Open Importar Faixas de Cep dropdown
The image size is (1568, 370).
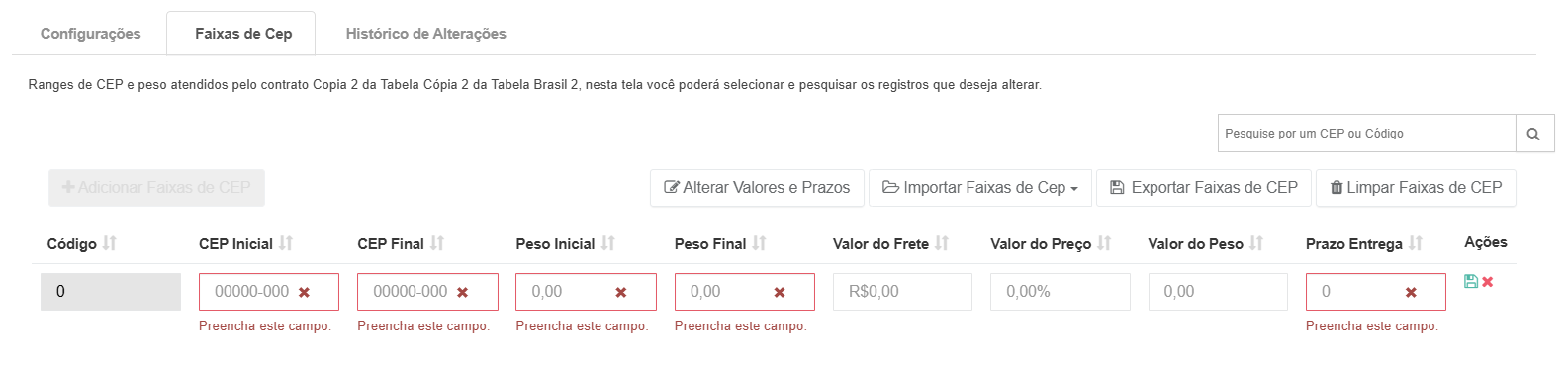(980, 188)
